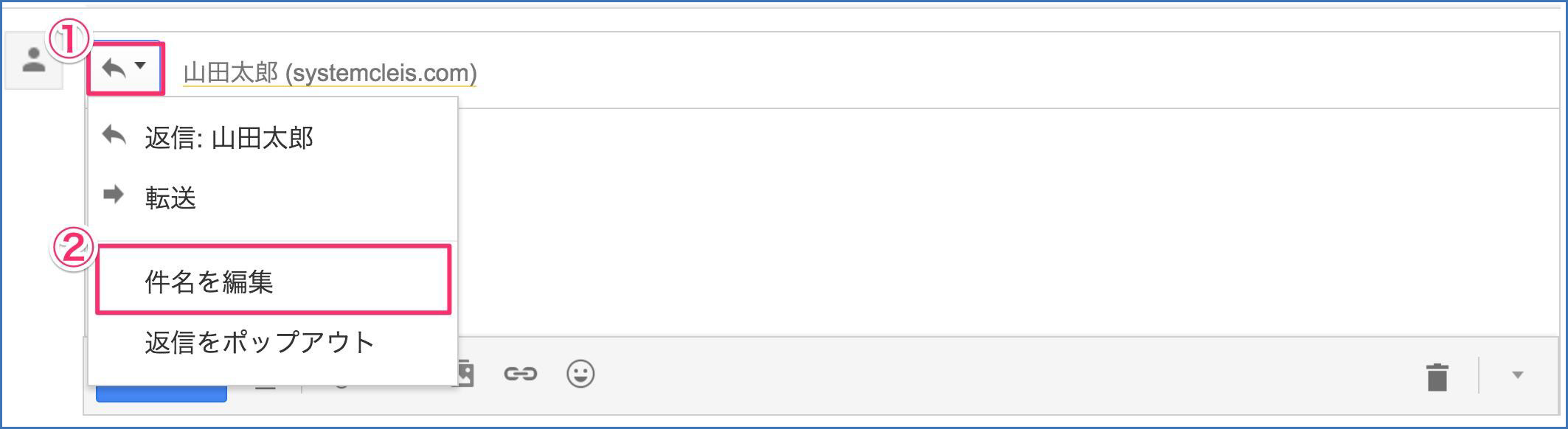Click the empty recipients field area
1568x429 pixels.
[1018, 72]
